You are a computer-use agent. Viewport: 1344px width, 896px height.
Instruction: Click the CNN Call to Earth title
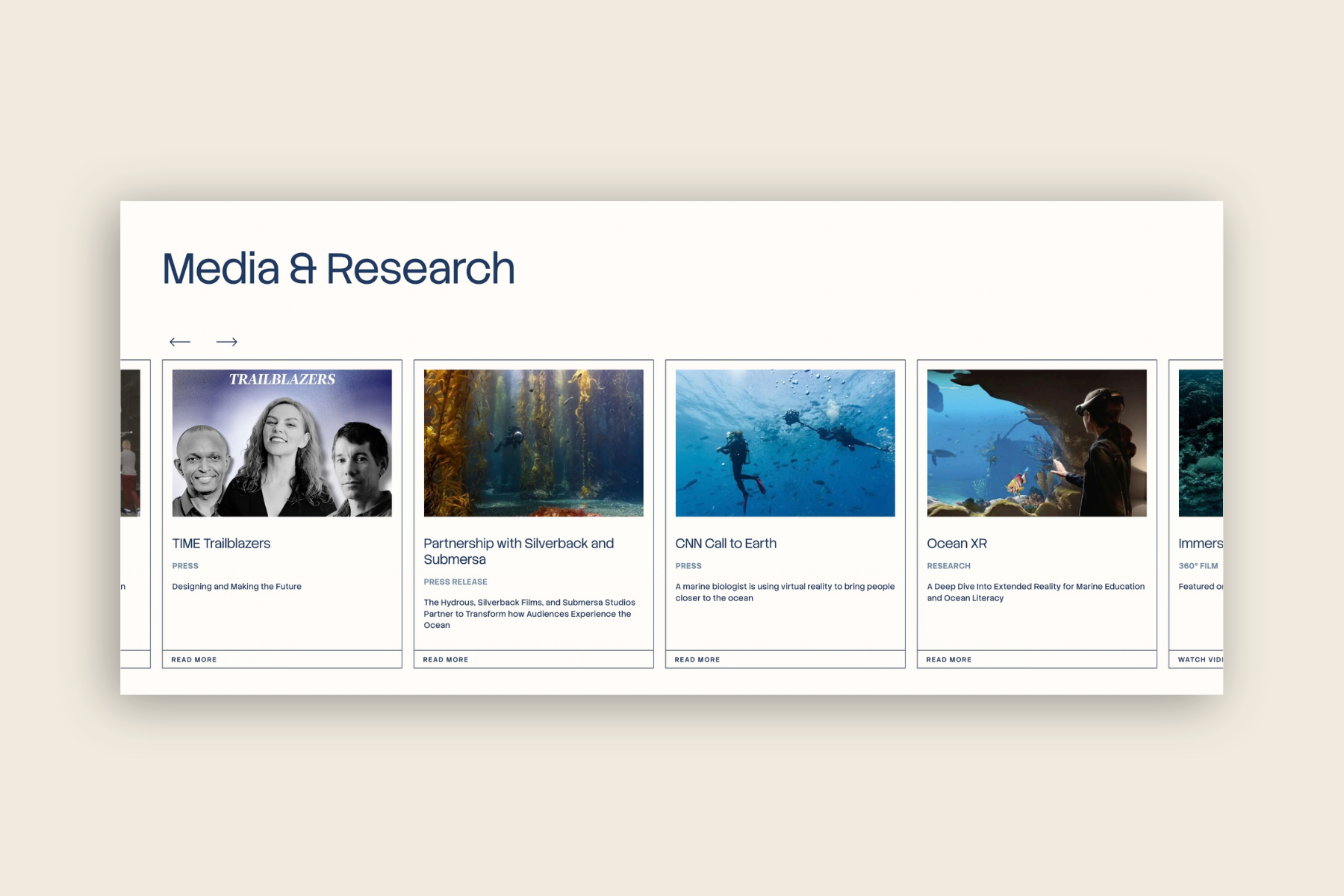[726, 544]
